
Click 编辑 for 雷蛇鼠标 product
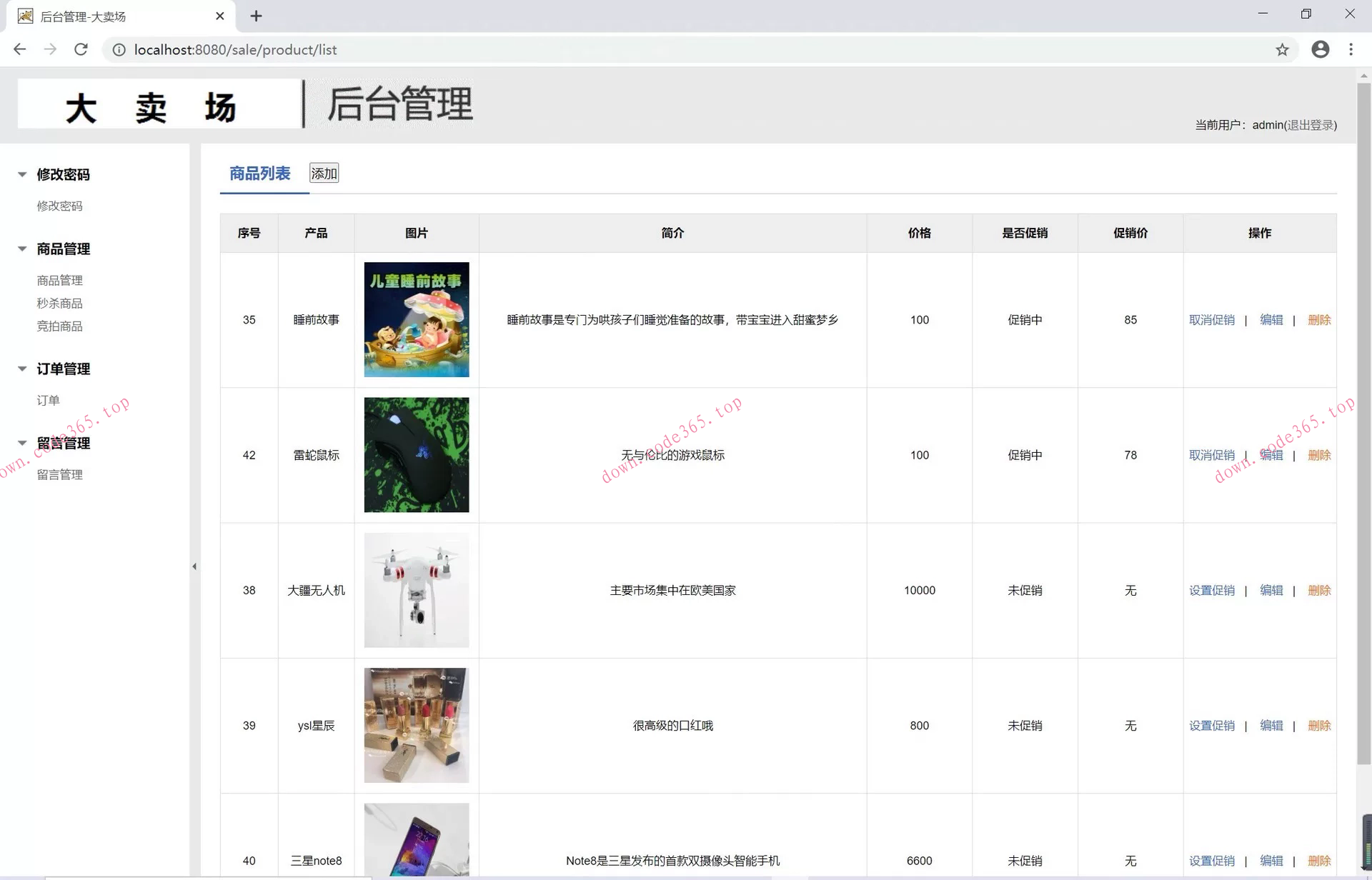(x=1272, y=455)
